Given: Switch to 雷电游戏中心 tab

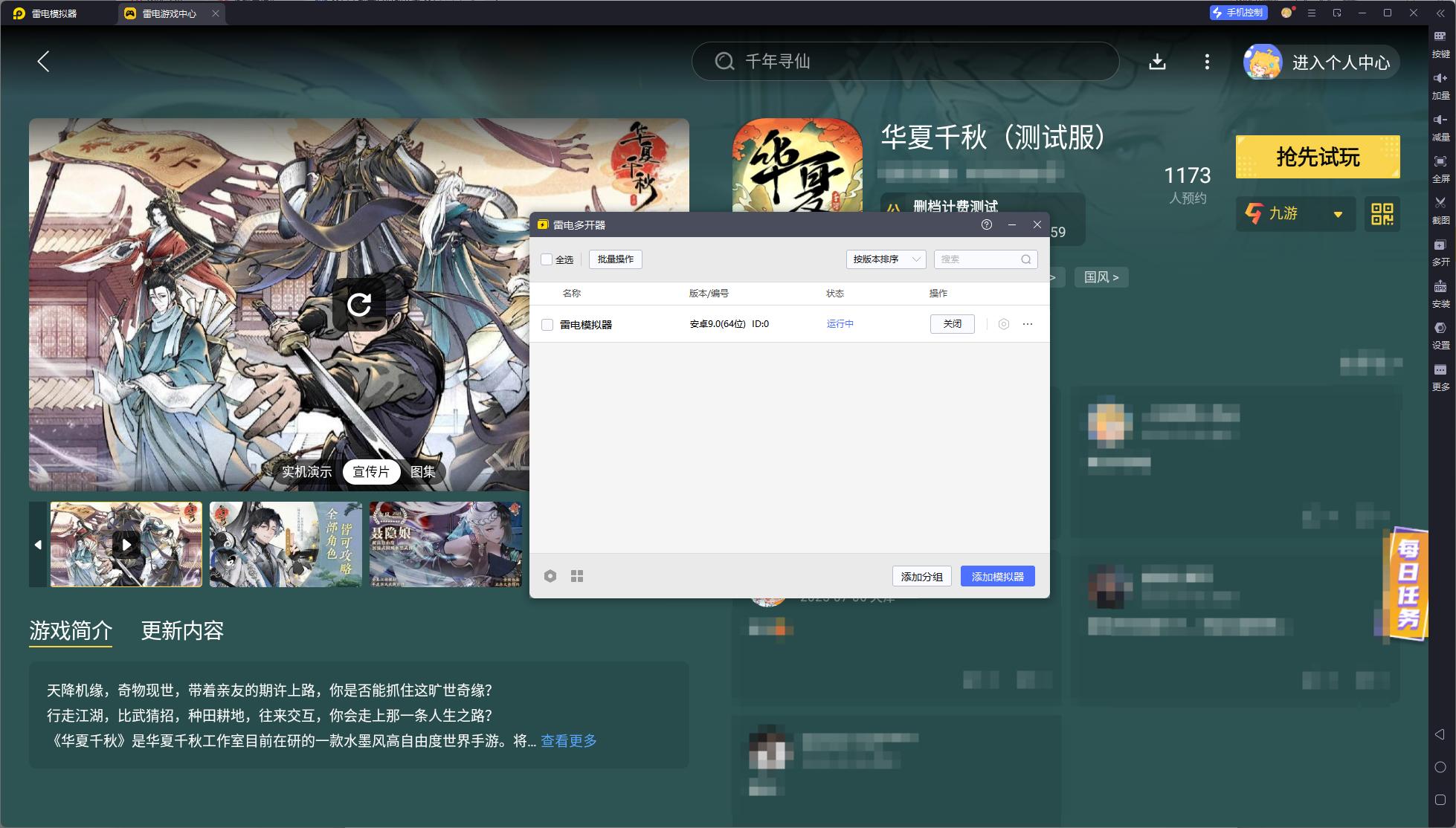Looking at the screenshot, I should point(170,13).
